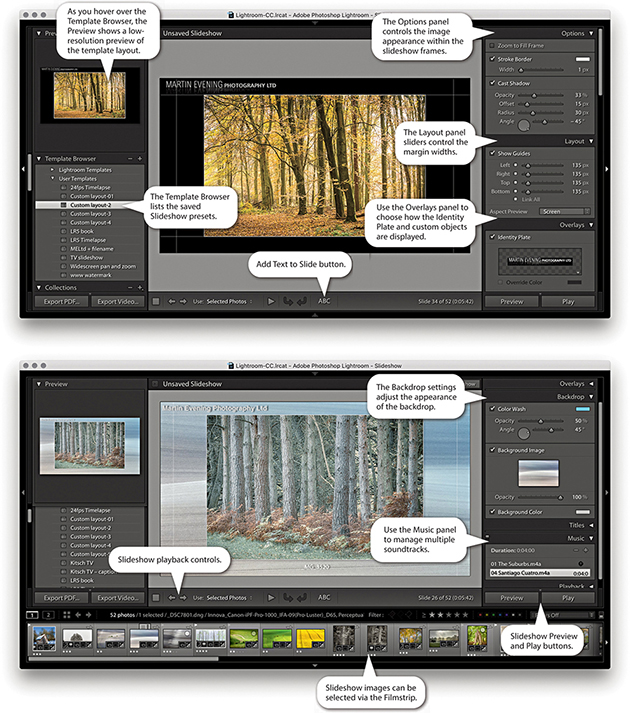Screen dimensions: 630x713
Task: Rotate adornment clockwise in upper toolbar
Action: click(302, 301)
